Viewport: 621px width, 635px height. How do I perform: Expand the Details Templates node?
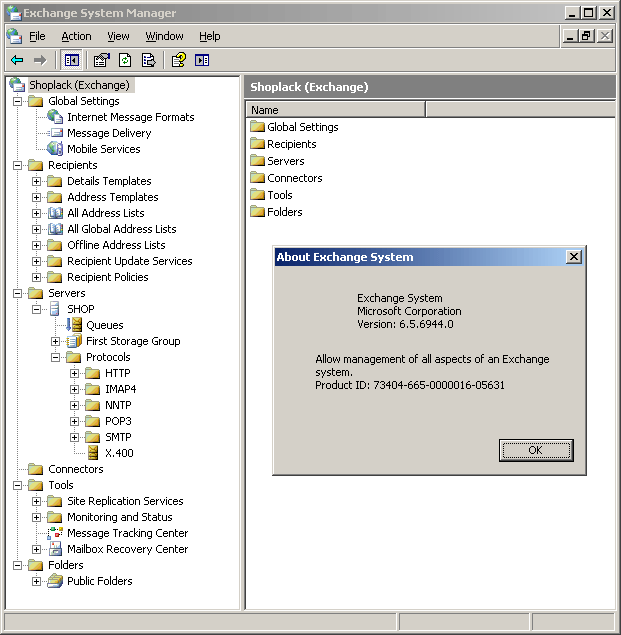click(x=36, y=181)
